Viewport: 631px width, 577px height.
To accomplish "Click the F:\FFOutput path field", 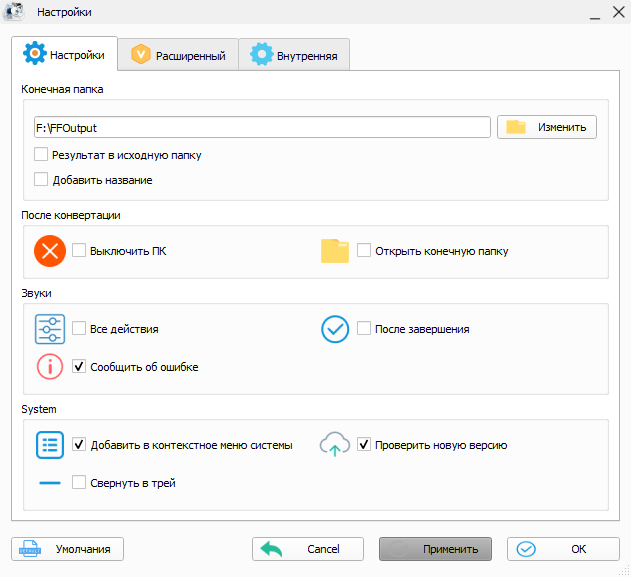I will coord(262,128).
